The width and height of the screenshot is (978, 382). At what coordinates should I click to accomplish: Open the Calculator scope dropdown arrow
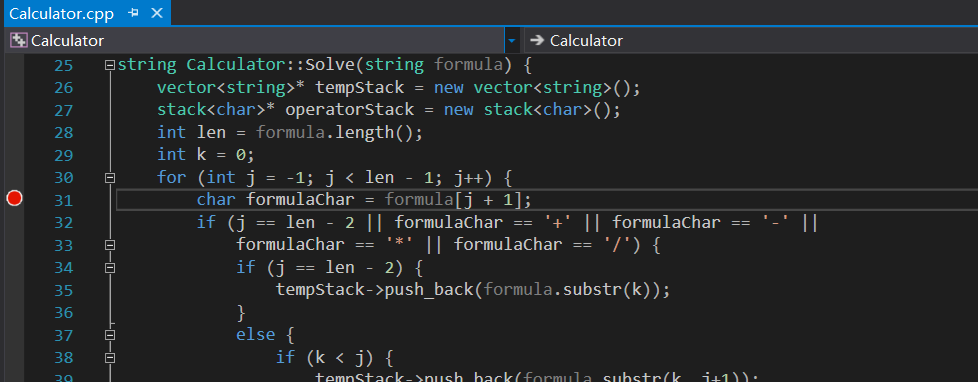click(511, 41)
